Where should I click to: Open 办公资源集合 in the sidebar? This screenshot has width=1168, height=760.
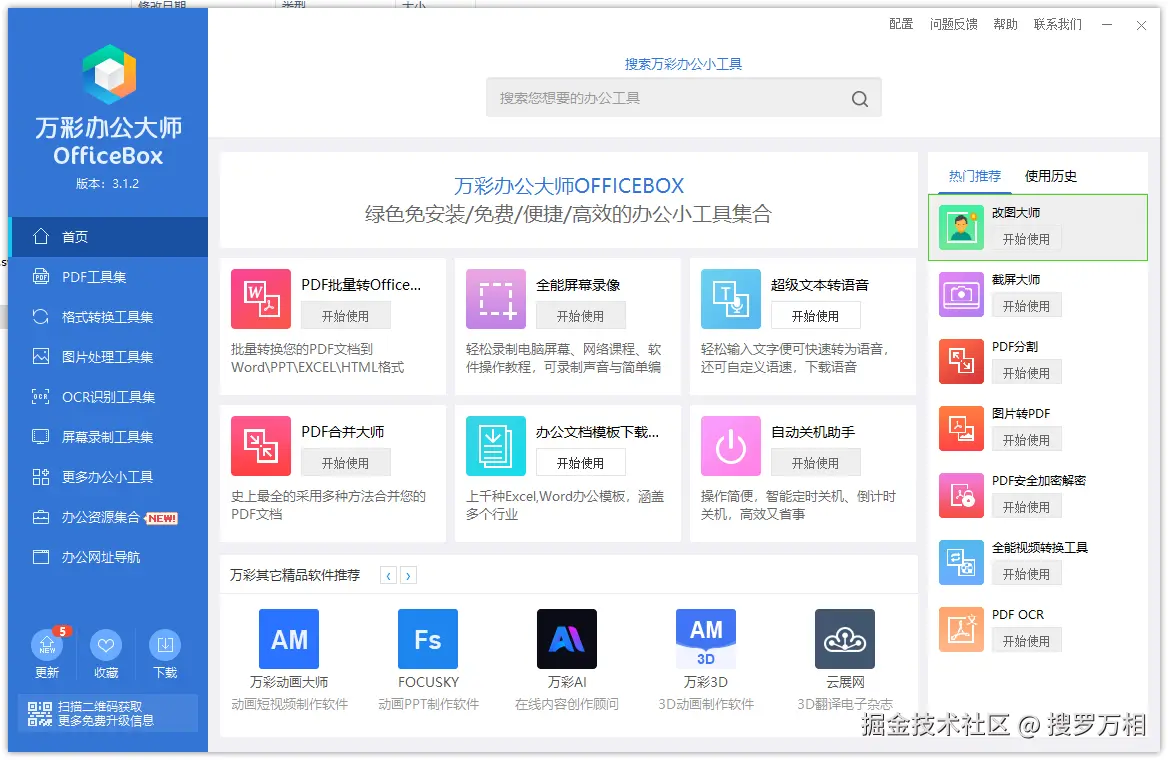coord(109,517)
